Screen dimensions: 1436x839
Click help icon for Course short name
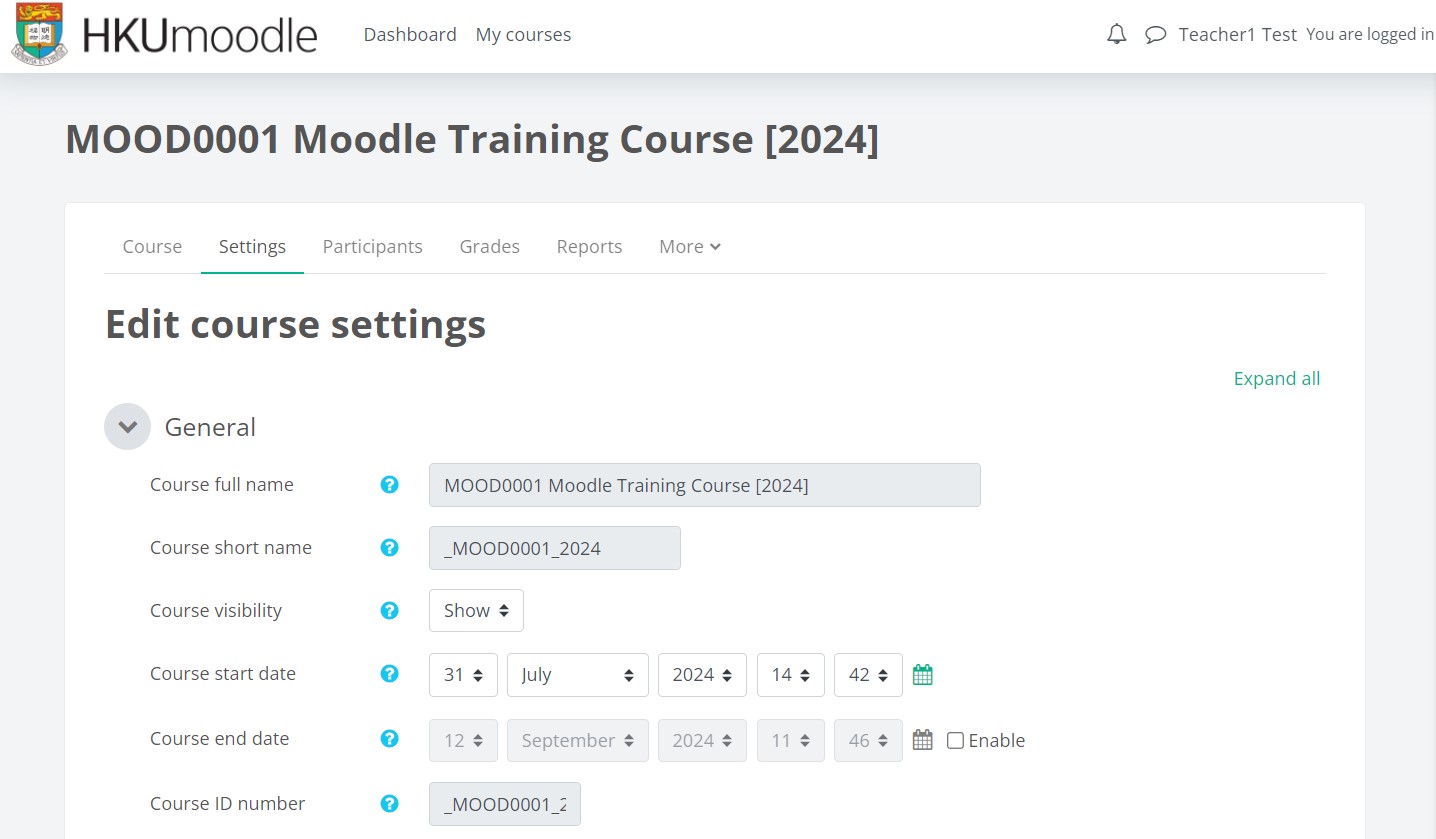point(390,548)
